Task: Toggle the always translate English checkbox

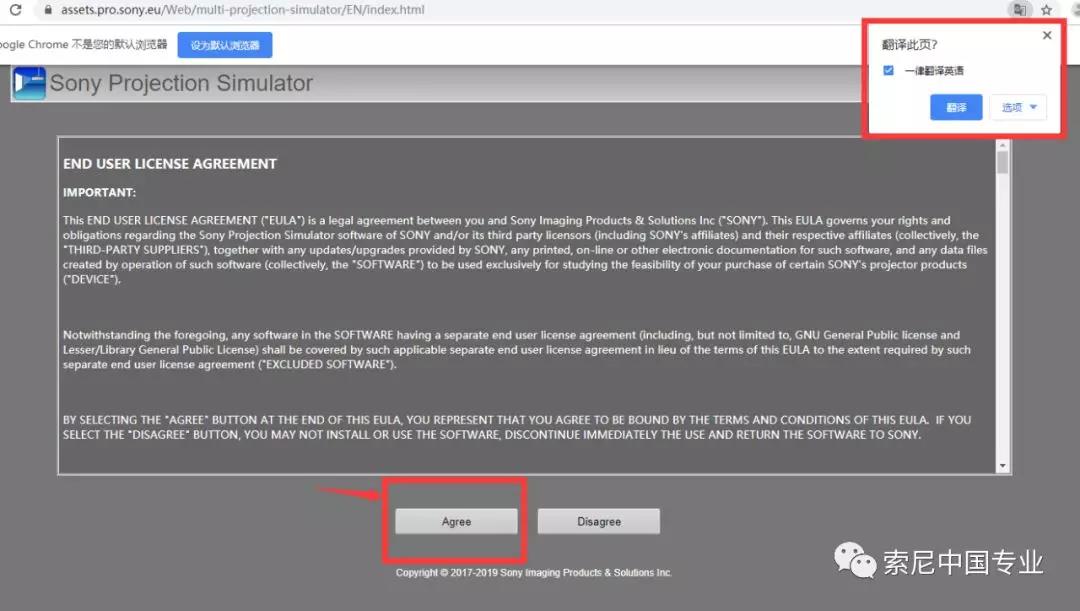Action: [889, 70]
